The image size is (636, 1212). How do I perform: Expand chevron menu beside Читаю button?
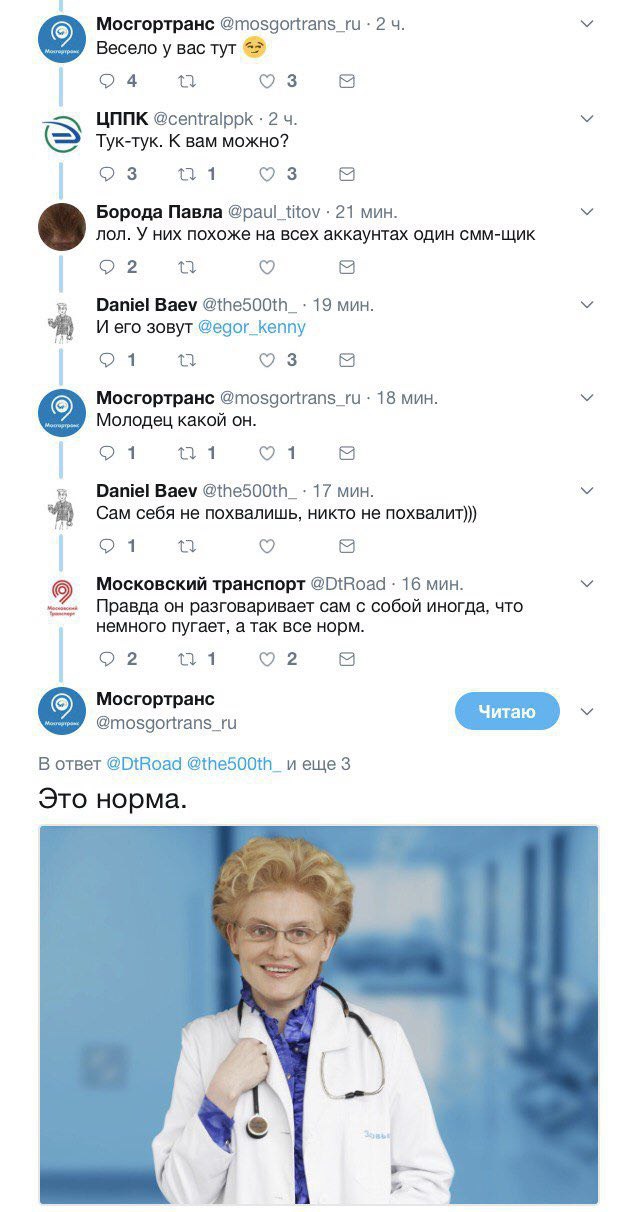tap(587, 711)
